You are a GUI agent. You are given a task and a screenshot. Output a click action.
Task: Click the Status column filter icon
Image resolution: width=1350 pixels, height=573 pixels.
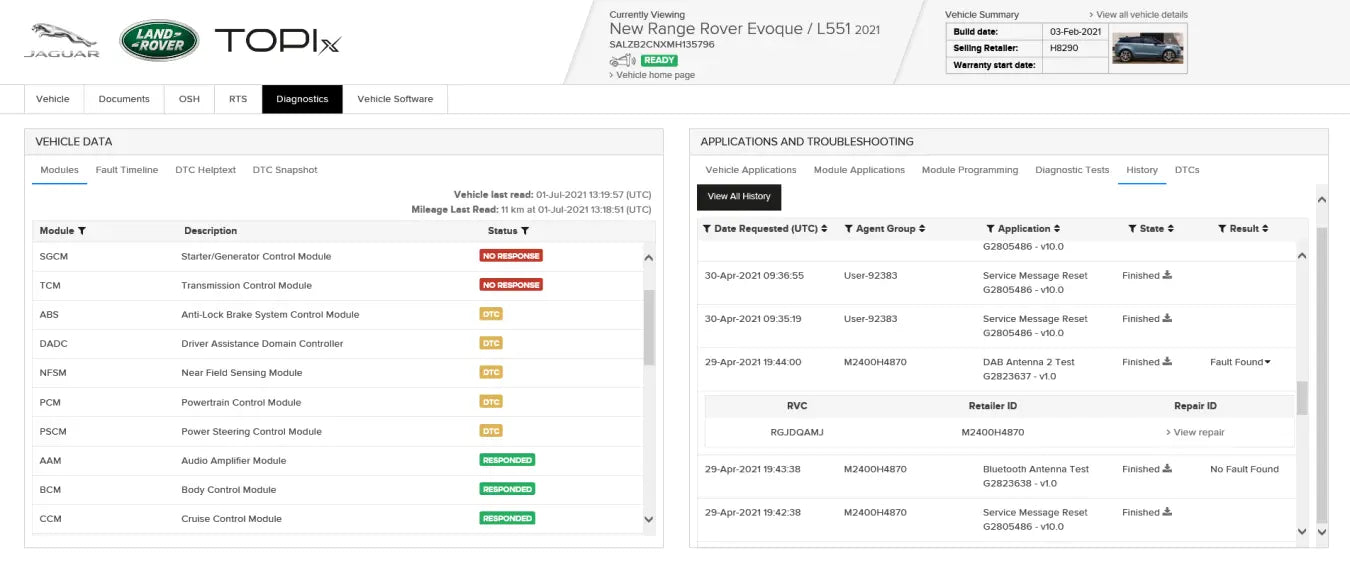pos(525,231)
